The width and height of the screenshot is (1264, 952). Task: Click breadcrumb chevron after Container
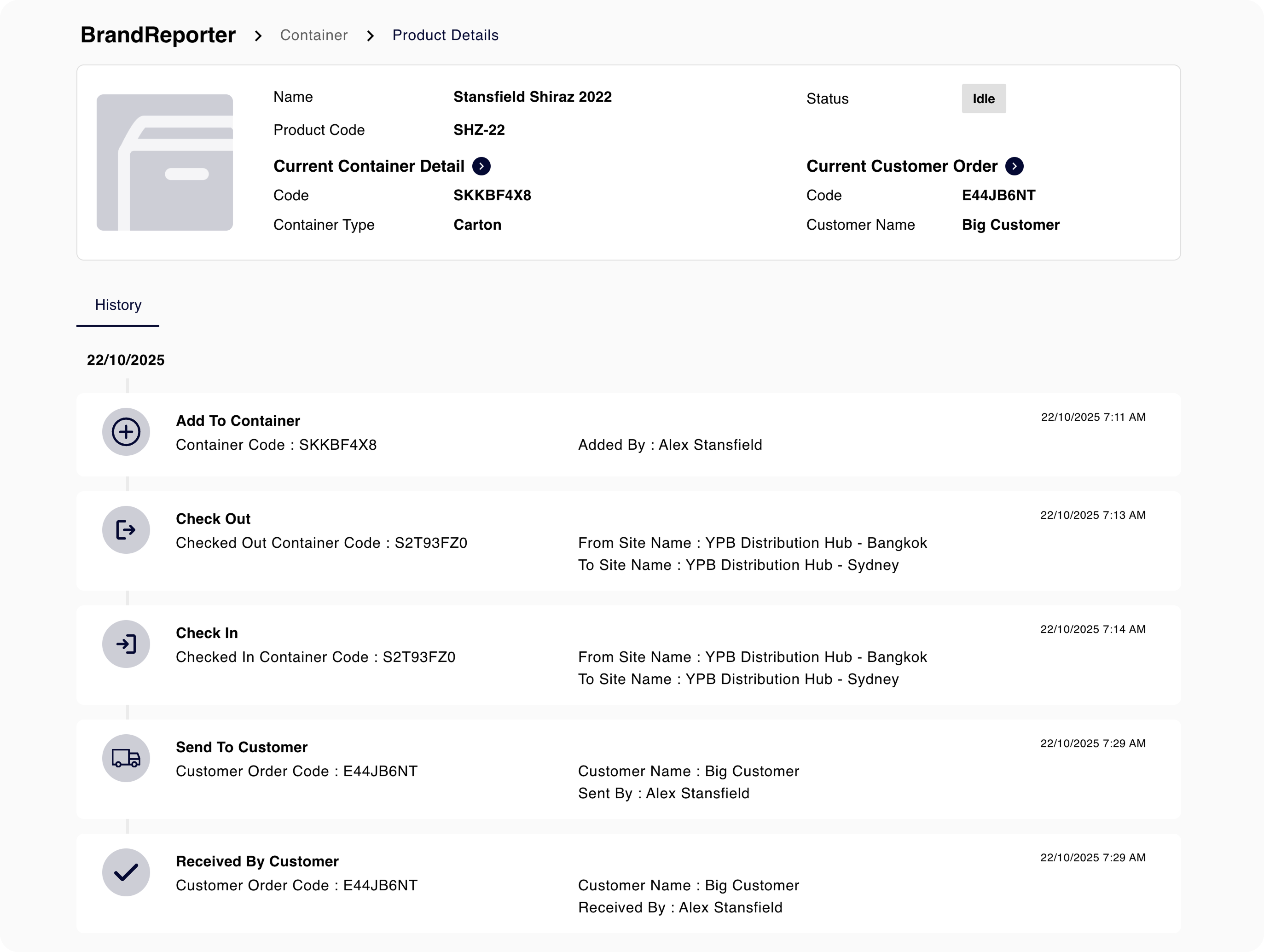(370, 36)
